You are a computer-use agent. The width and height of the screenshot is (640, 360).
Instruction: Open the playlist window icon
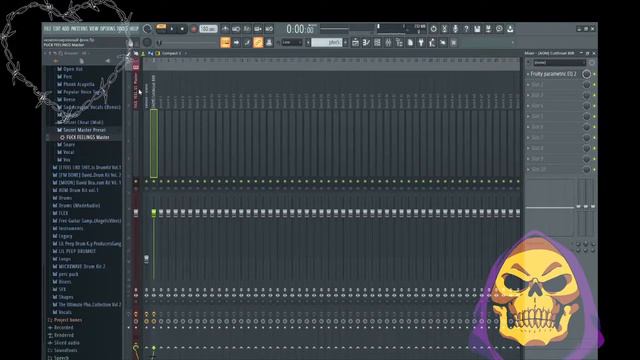click(x=356, y=42)
